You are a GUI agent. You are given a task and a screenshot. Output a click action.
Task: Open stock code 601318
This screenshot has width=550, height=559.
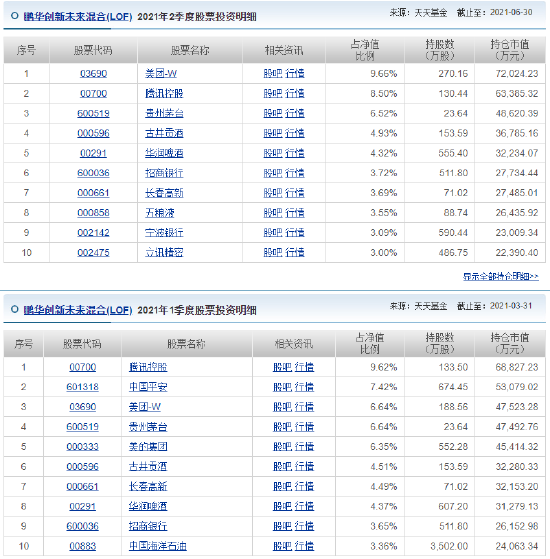pos(83,387)
